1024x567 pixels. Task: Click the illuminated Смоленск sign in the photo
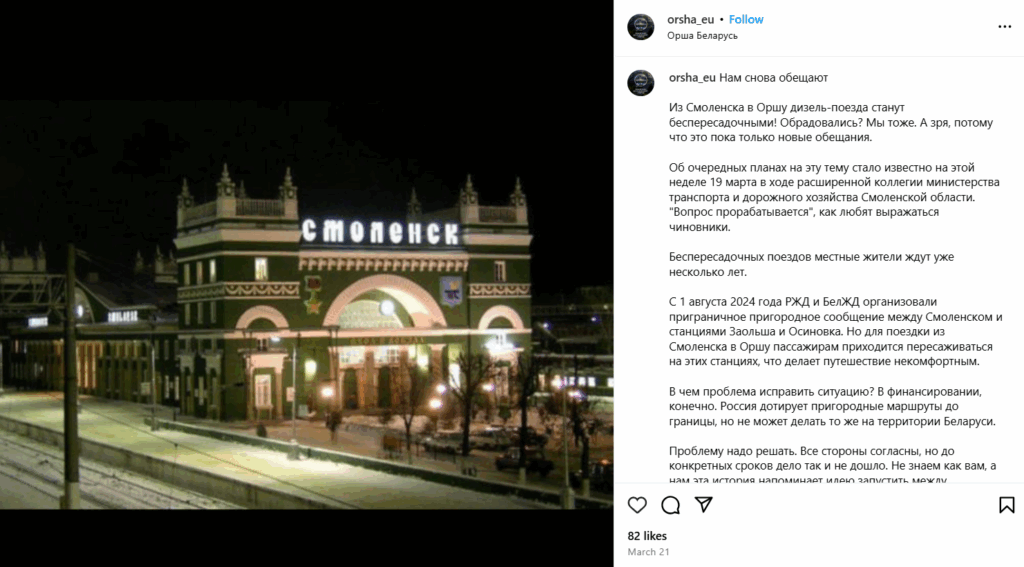click(x=381, y=232)
